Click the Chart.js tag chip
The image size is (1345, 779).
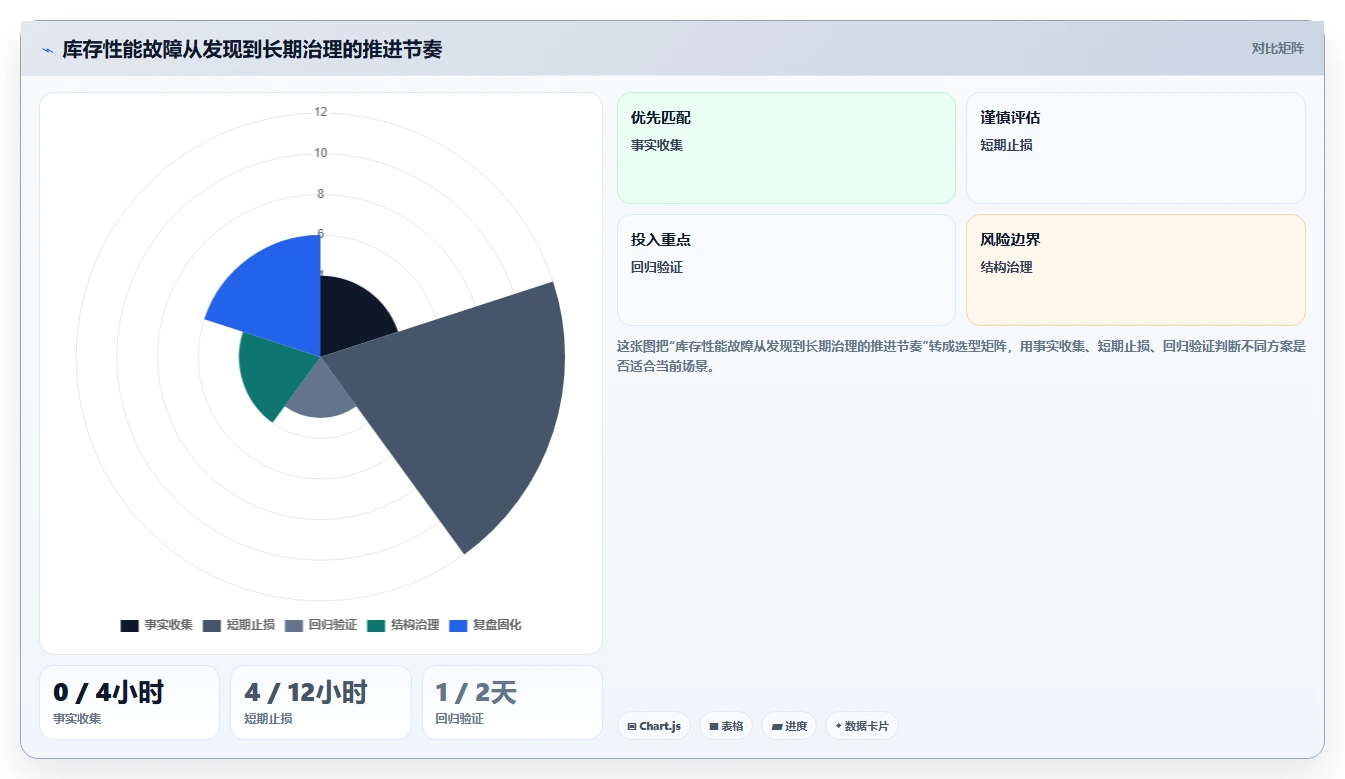click(654, 726)
